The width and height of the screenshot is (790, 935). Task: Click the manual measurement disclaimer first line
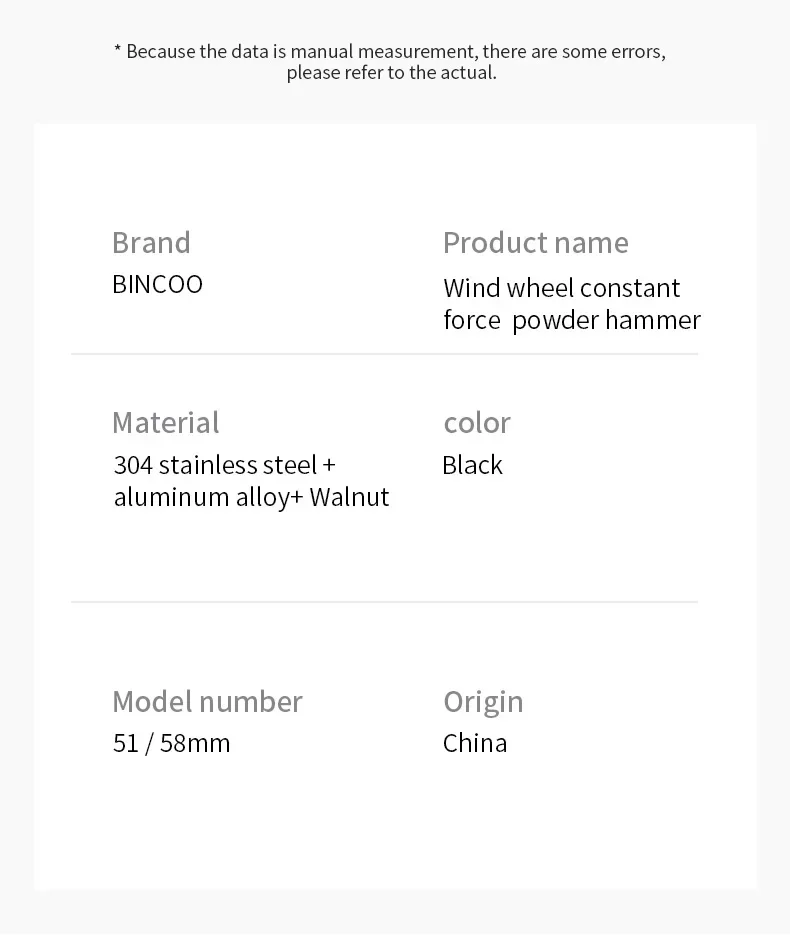390,51
